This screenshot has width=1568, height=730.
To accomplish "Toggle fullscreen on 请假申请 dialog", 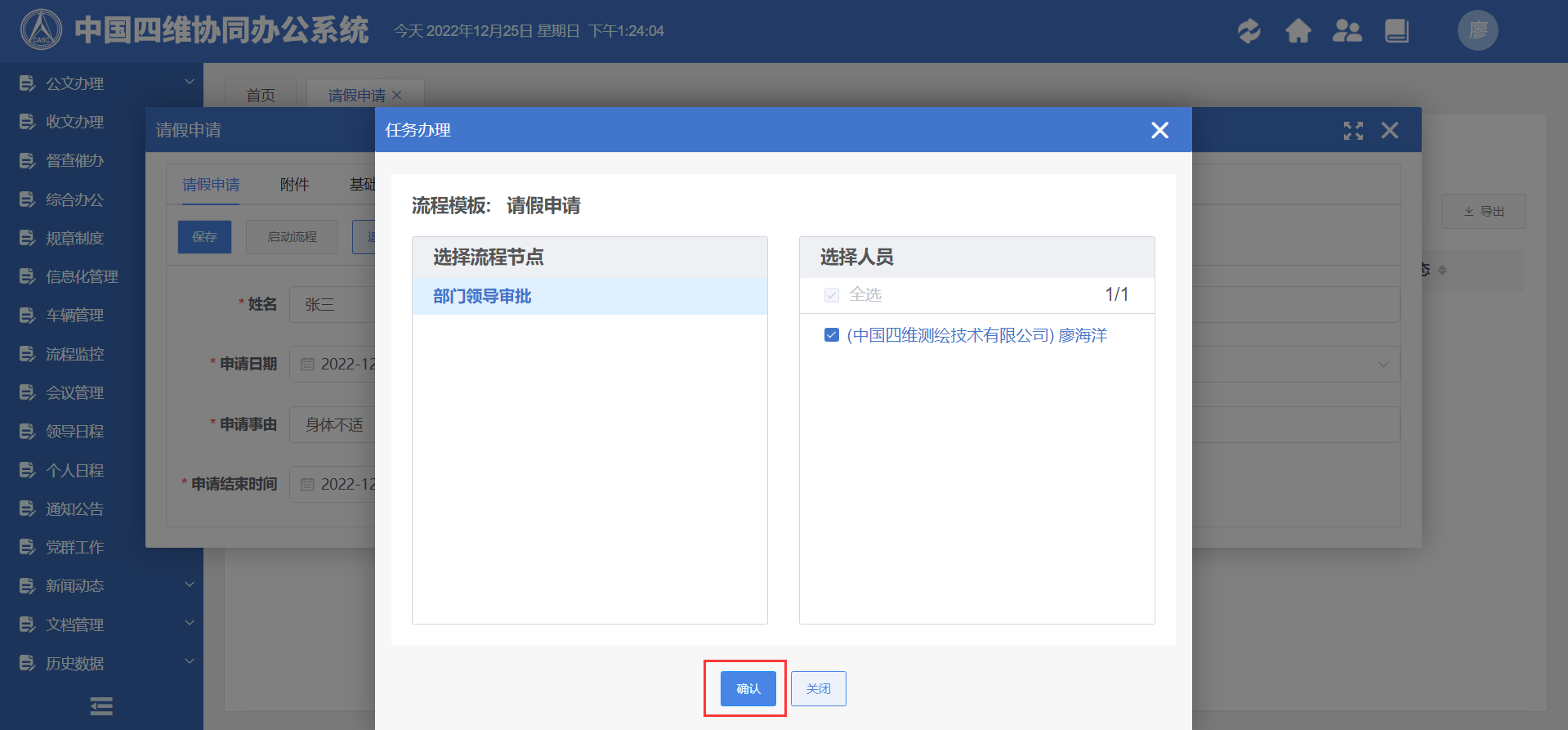I will pyautogui.click(x=1353, y=131).
